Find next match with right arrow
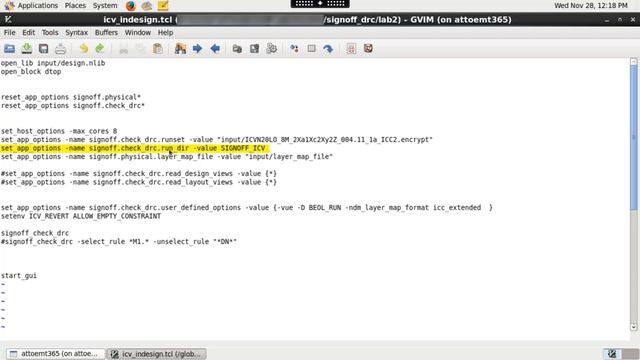 coord(198,49)
